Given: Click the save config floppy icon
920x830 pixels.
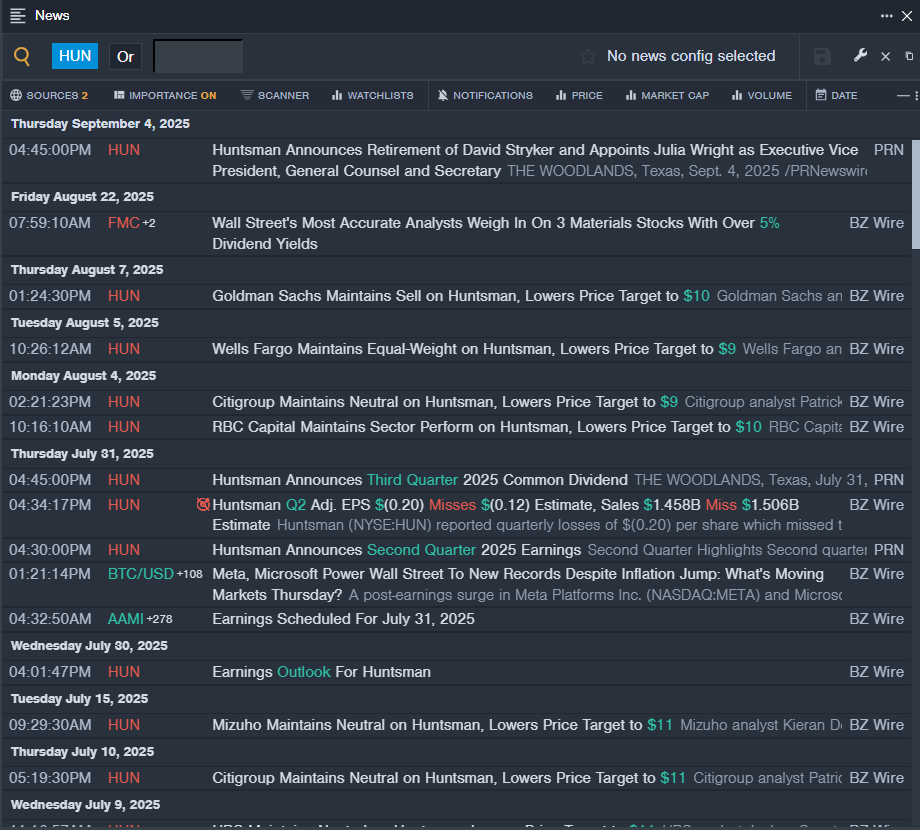Looking at the screenshot, I should pyautogui.click(x=822, y=56).
